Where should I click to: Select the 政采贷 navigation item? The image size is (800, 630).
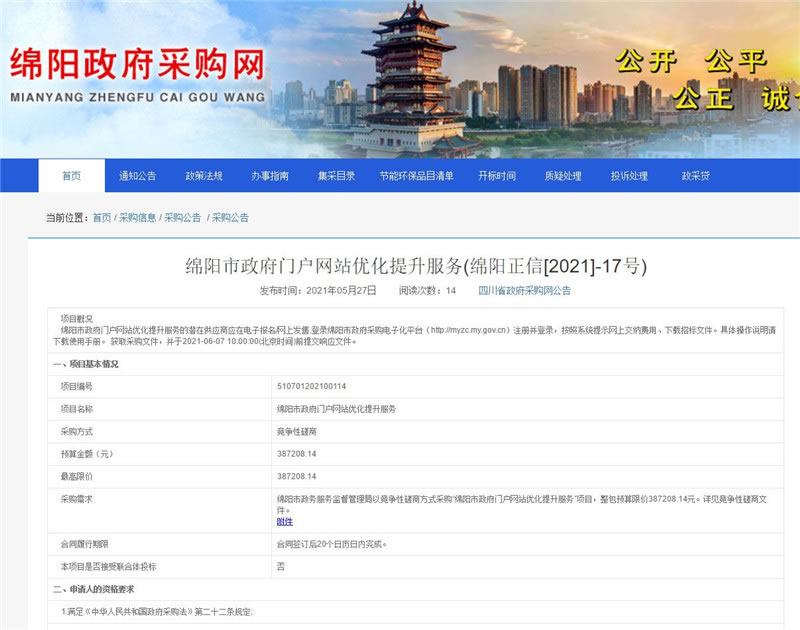point(696,176)
